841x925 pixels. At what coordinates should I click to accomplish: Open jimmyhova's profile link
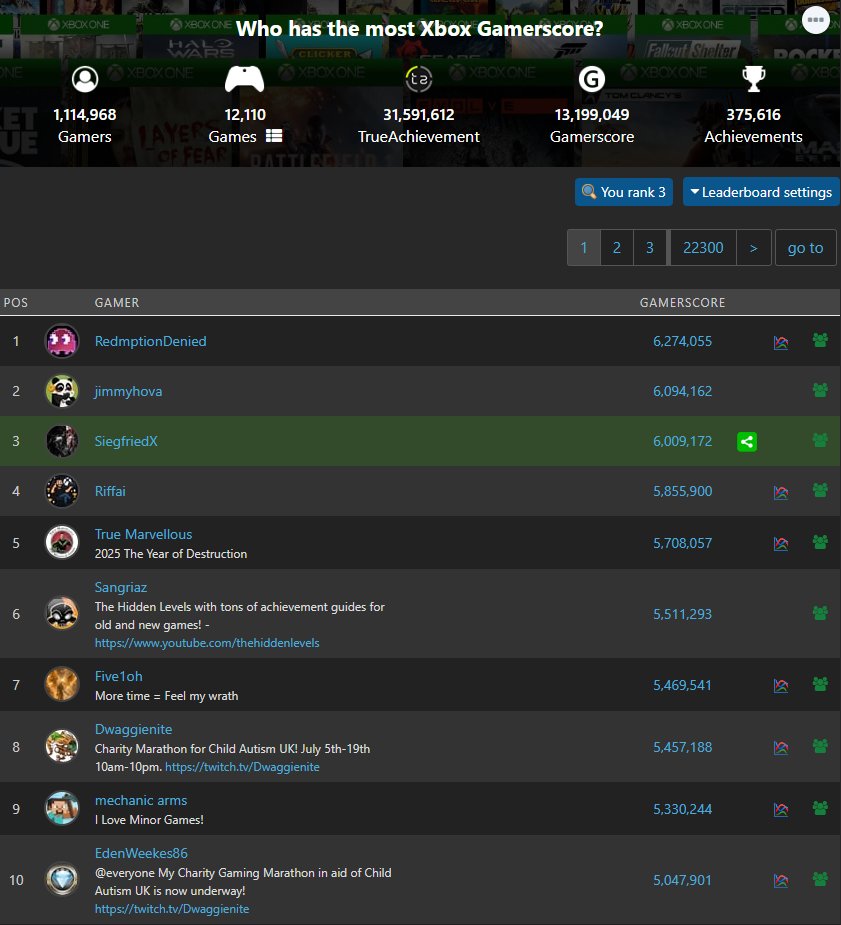(x=128, y=391)
